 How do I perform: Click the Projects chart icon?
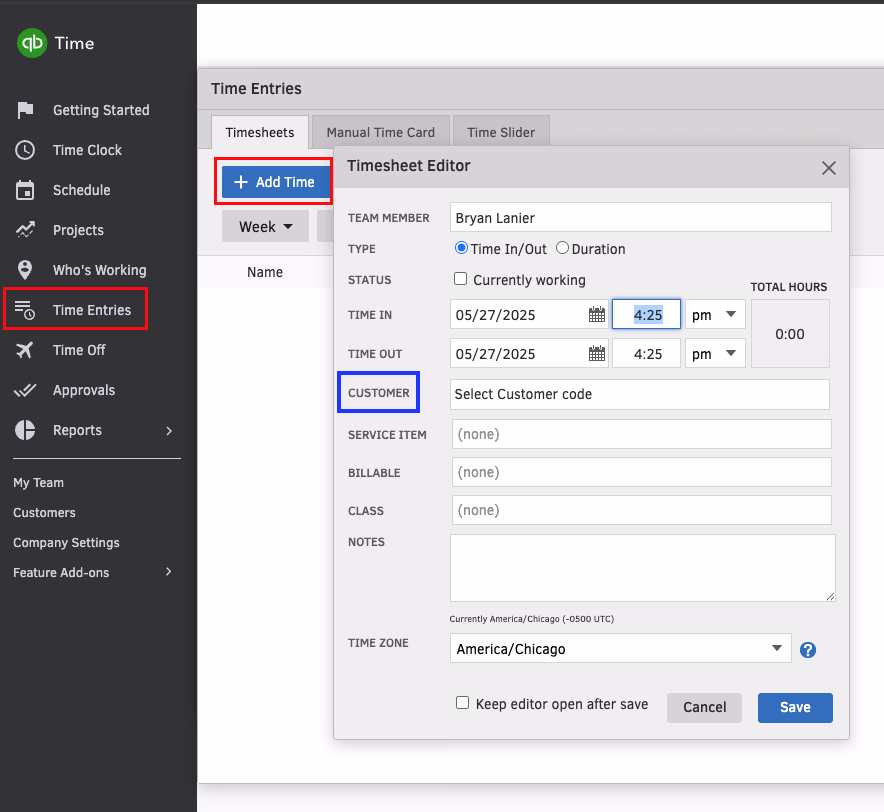point(25,230)
